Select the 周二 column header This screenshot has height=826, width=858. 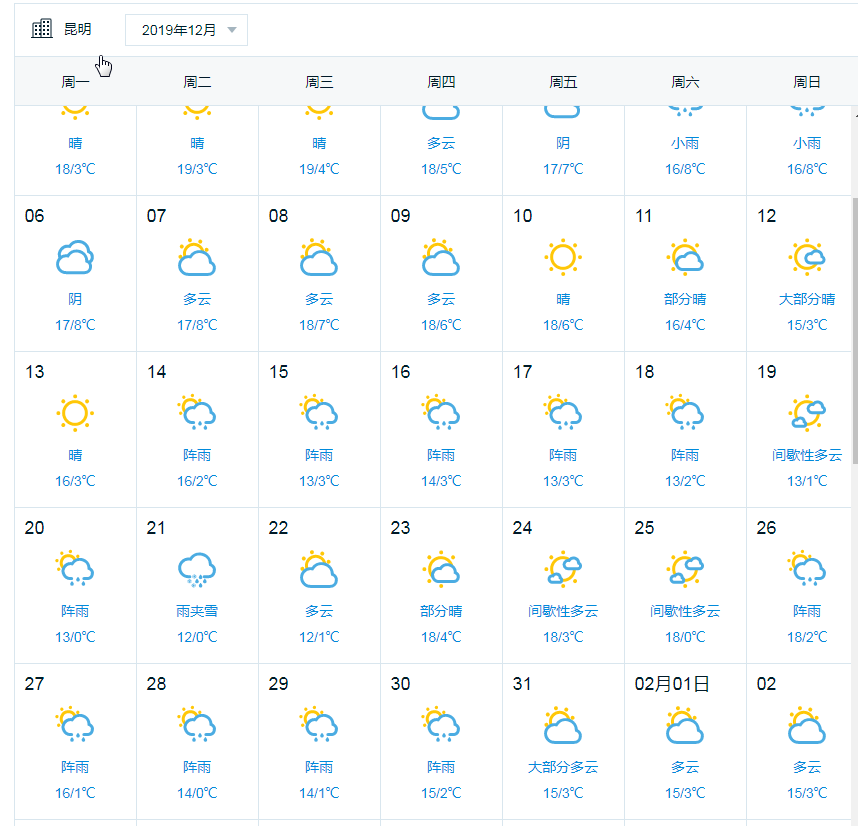(197, 82)
